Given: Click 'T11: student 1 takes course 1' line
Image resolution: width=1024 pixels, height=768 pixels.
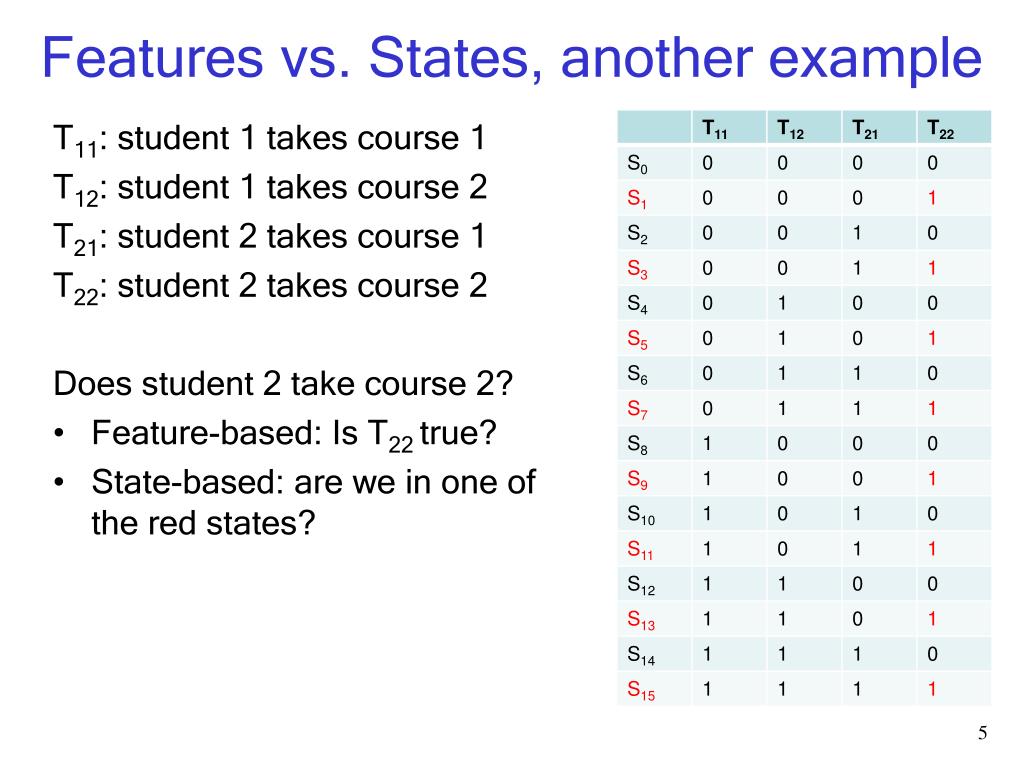Looking at the screenshot, I should pyautogui.click(x=270, y=140).
